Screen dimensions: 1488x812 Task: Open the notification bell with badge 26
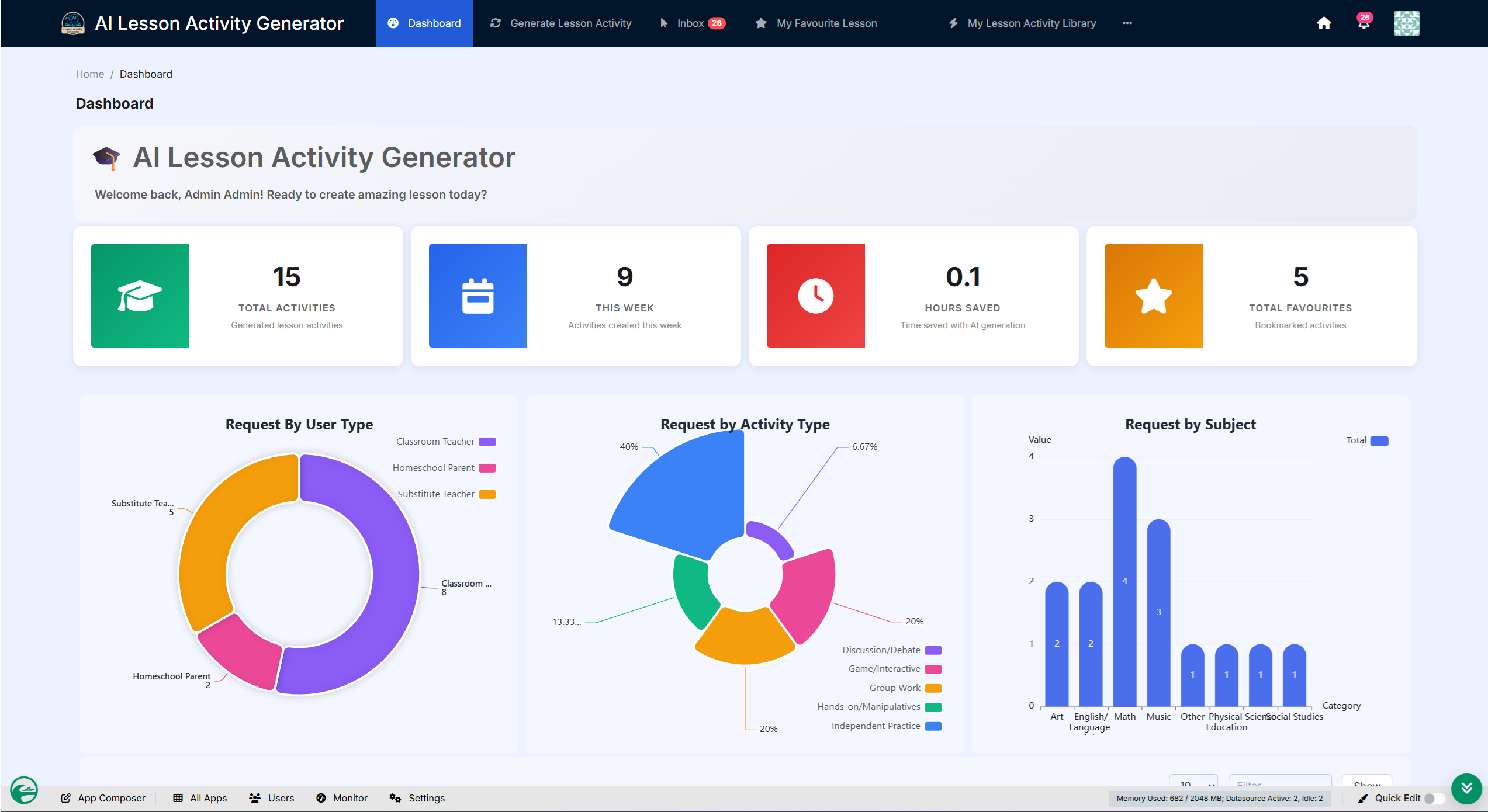click(1364, 22)
